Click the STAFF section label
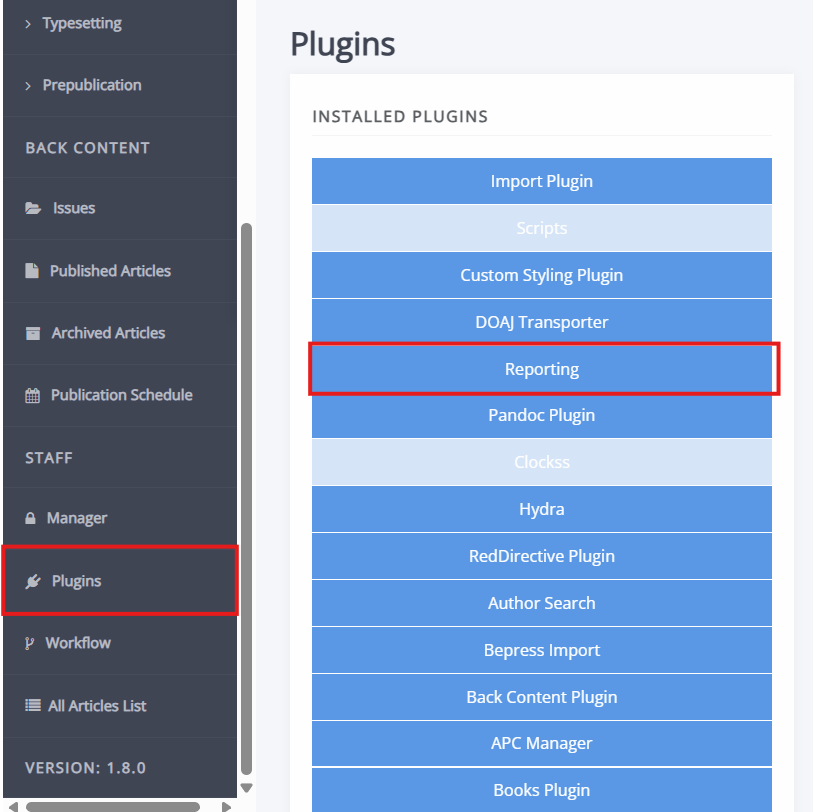 tap(49, 458)
